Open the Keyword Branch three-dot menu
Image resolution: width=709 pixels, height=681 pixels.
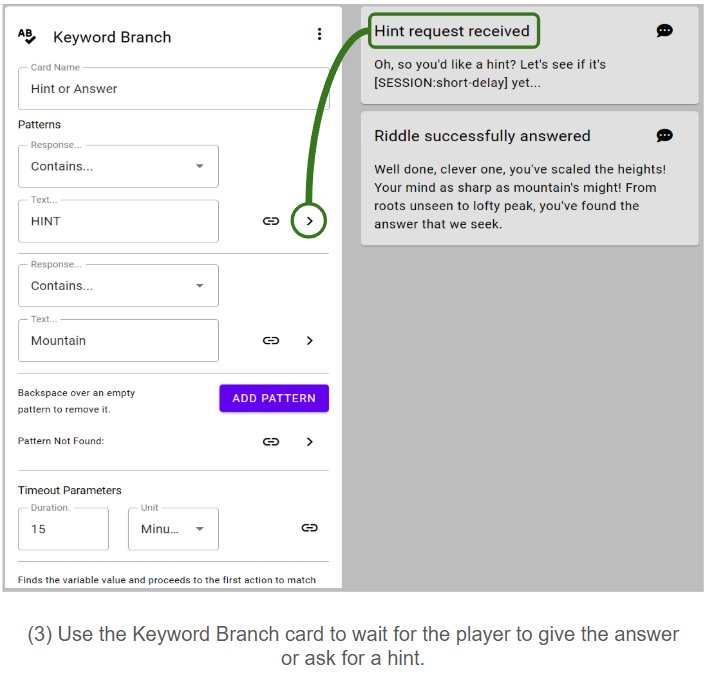pyautogui.click(x=319, y=34)
